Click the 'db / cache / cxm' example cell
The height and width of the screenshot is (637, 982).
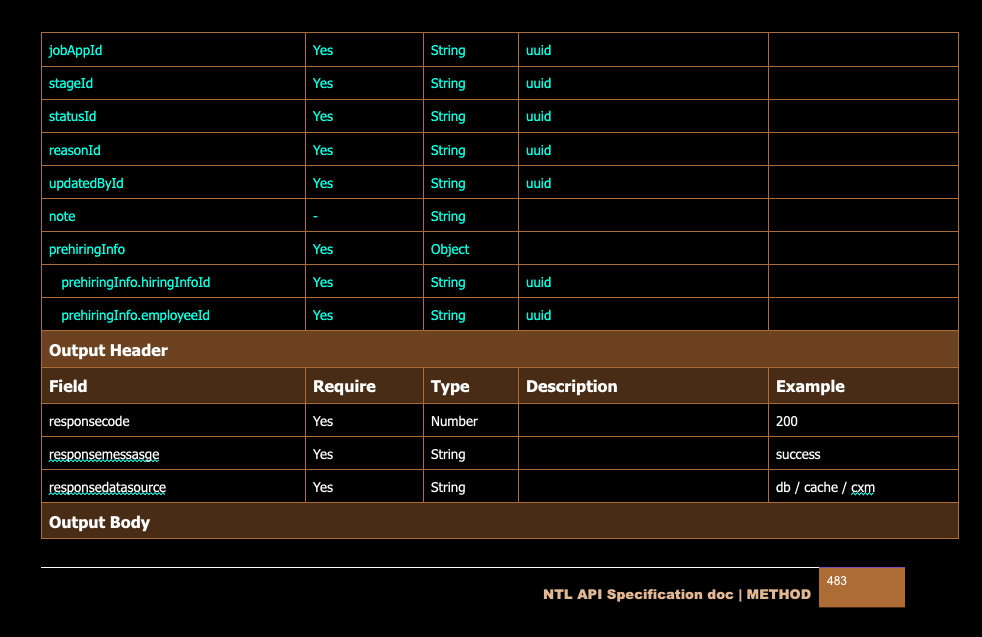825,487
